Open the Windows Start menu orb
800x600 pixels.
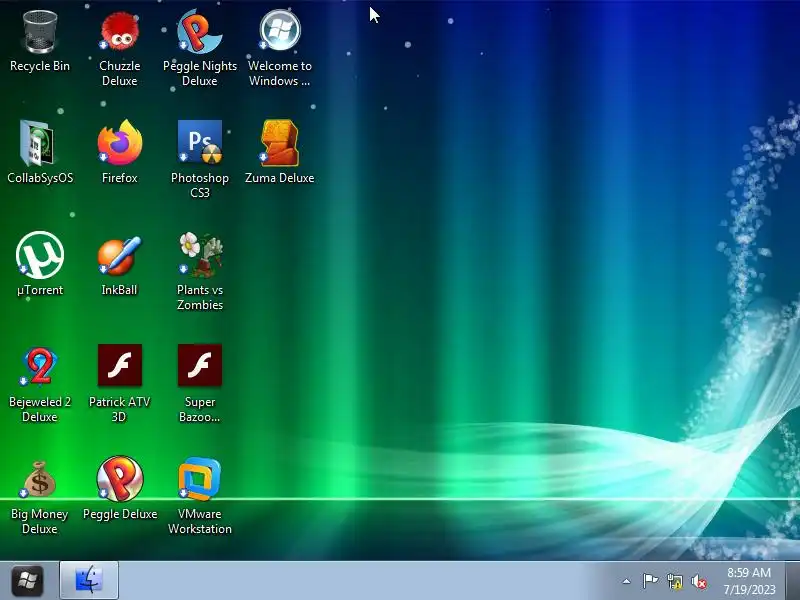coord(28,581)
